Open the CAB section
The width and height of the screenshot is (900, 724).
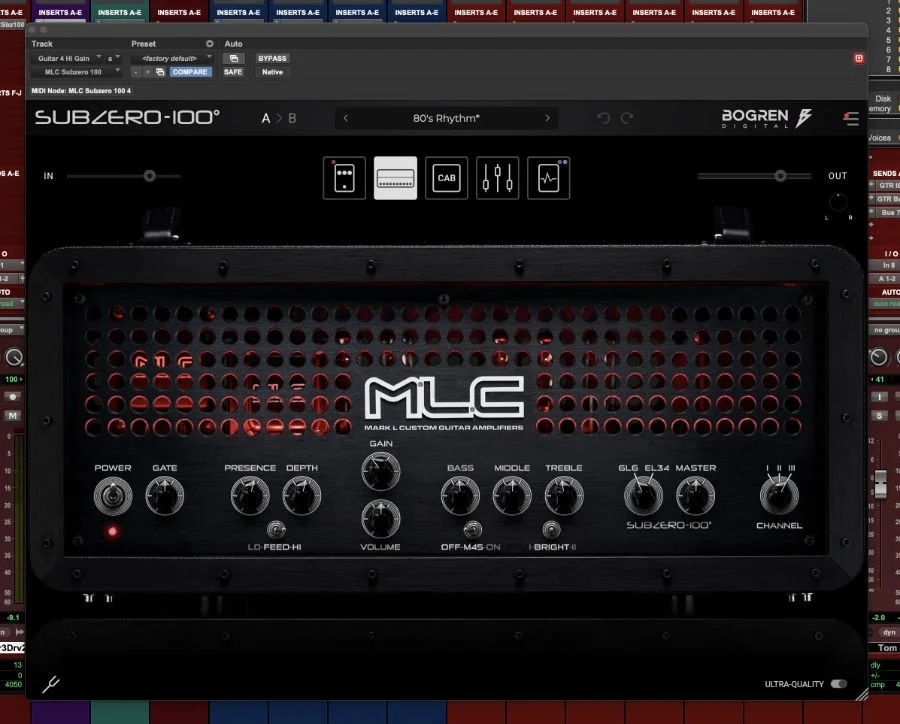(x=446, y=177)
